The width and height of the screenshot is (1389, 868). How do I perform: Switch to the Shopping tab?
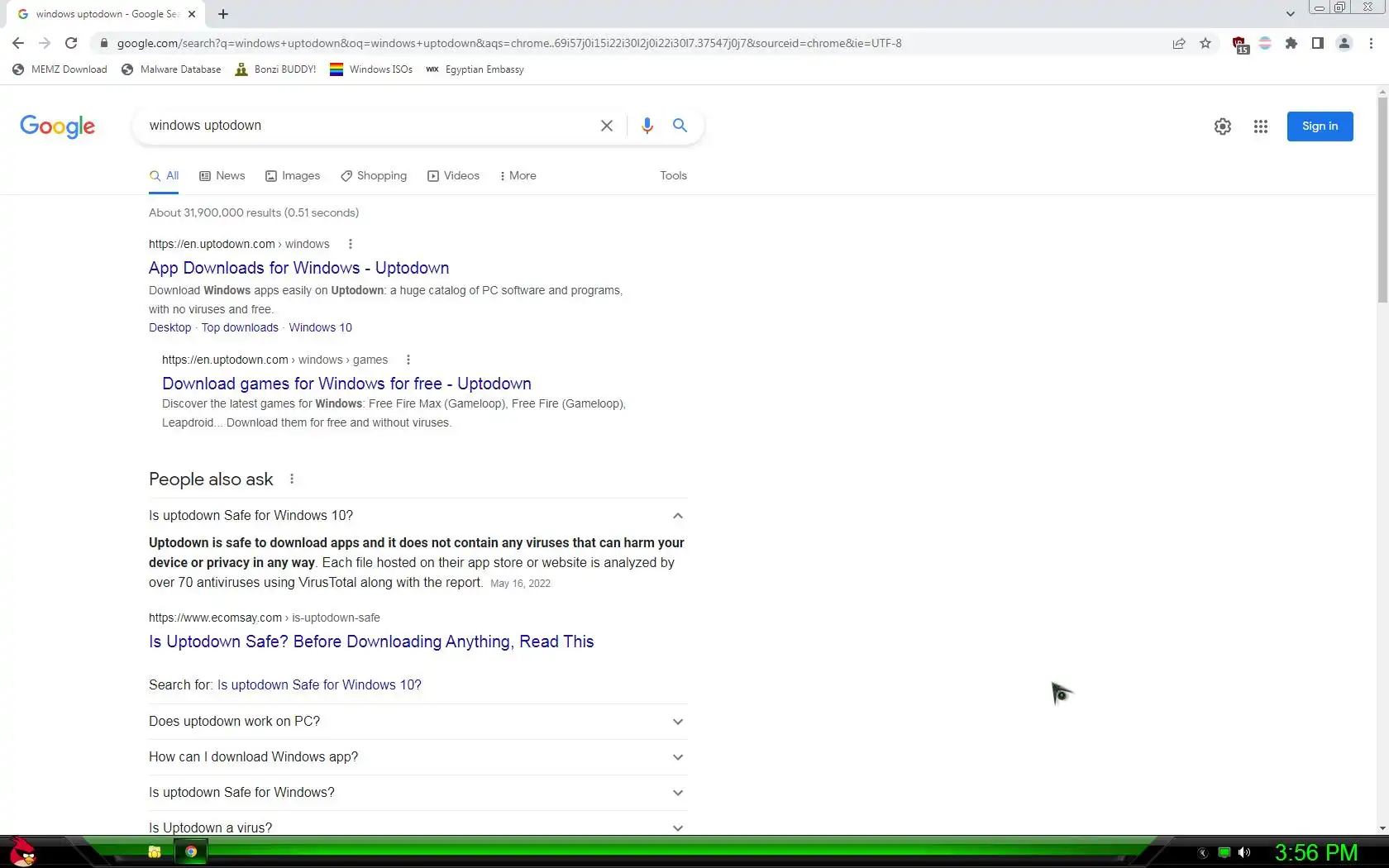[374, 176]
